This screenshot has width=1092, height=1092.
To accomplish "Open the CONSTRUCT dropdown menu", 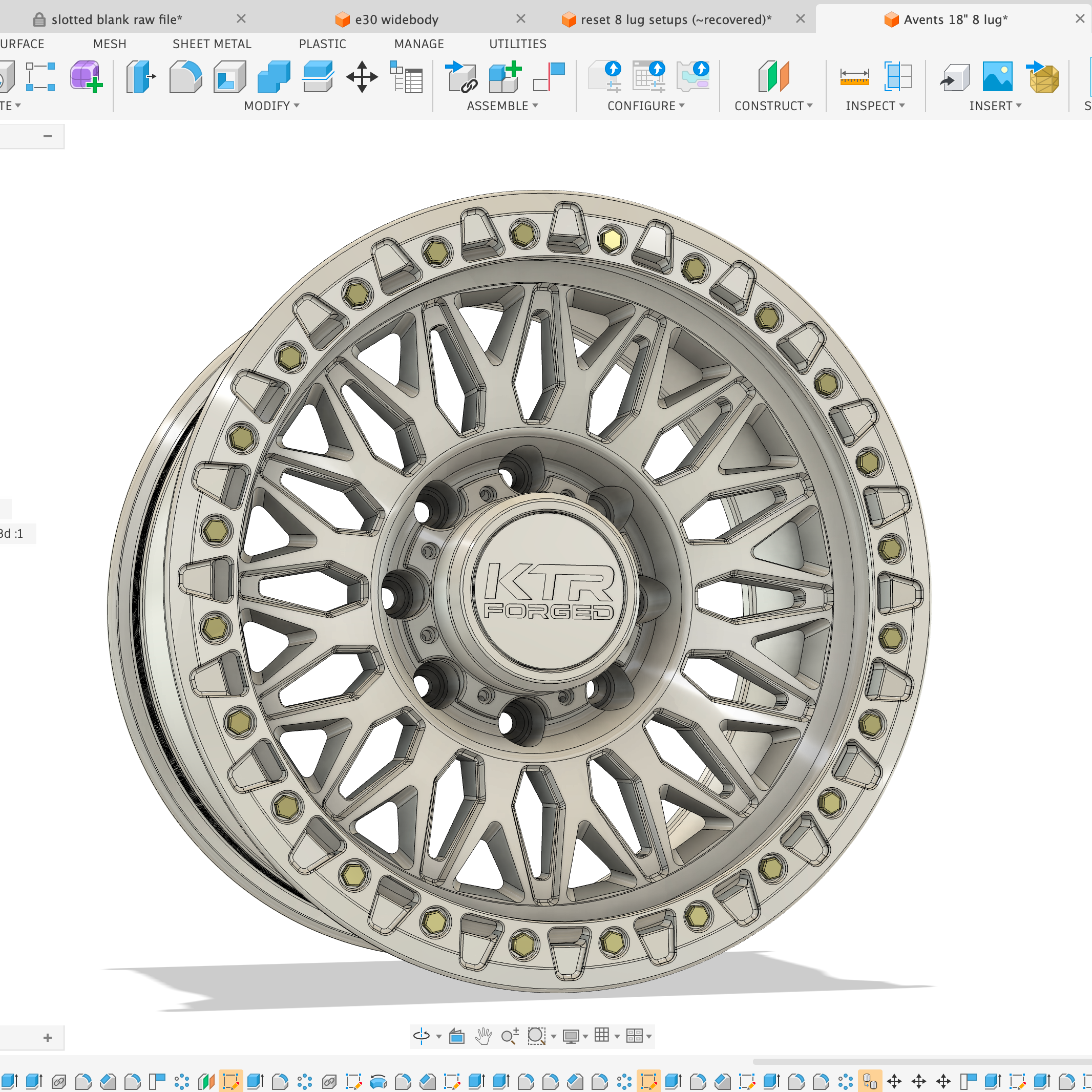I will (x=773, y=106).
